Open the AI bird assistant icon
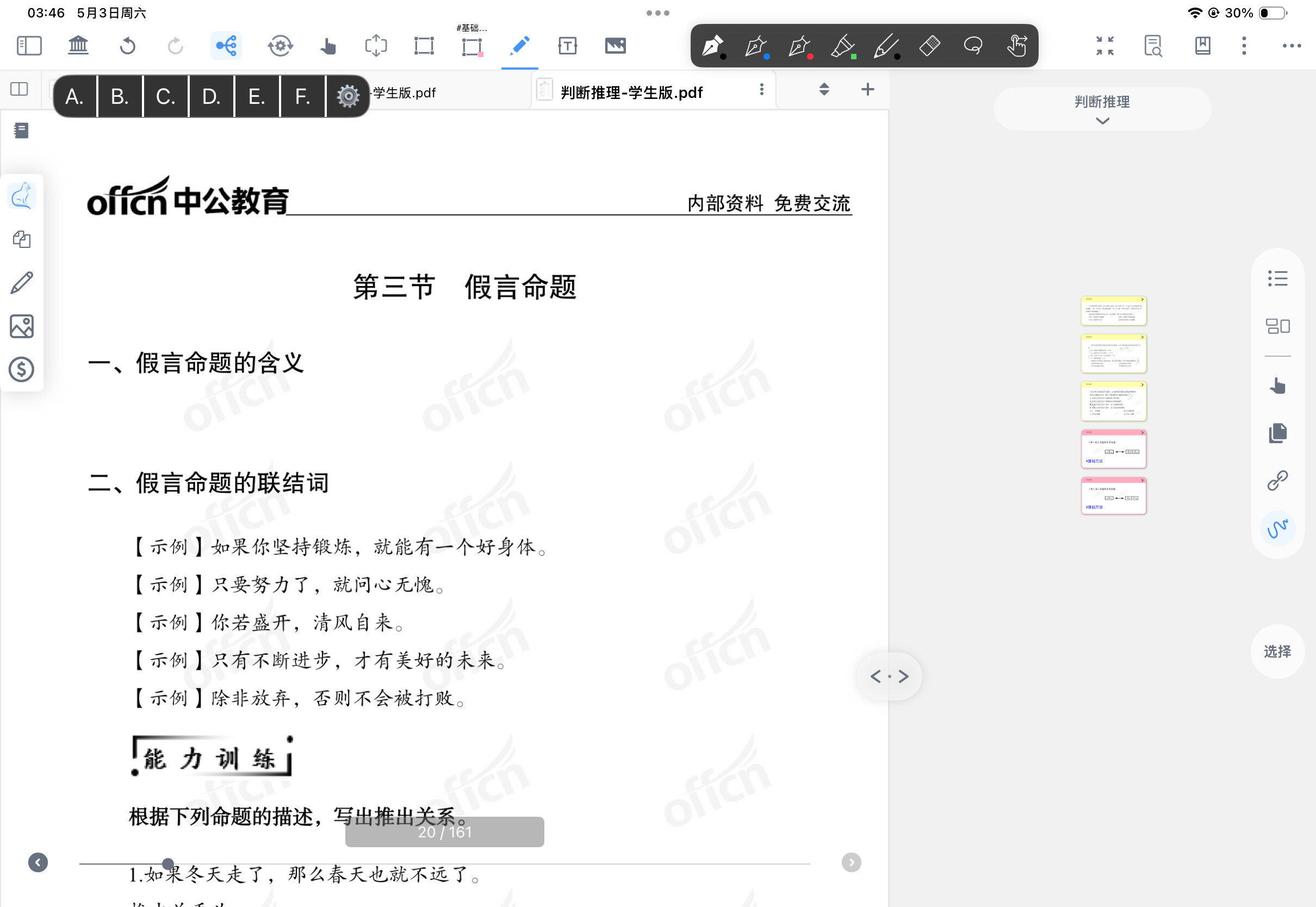Image resolution: width=1316 pixels, height=907 pixels. 22,196
